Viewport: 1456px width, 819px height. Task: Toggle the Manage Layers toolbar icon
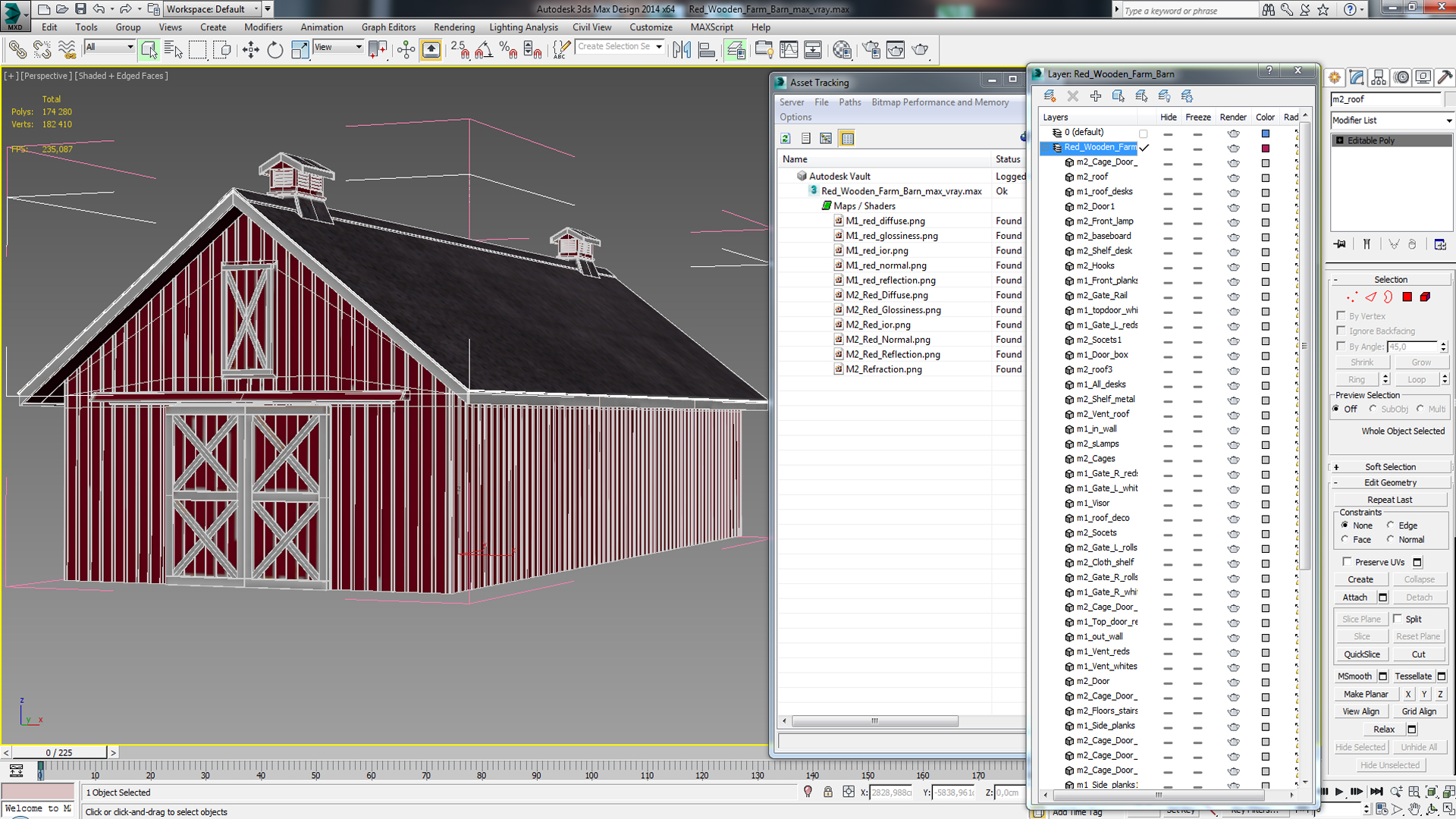pos(736,50)
